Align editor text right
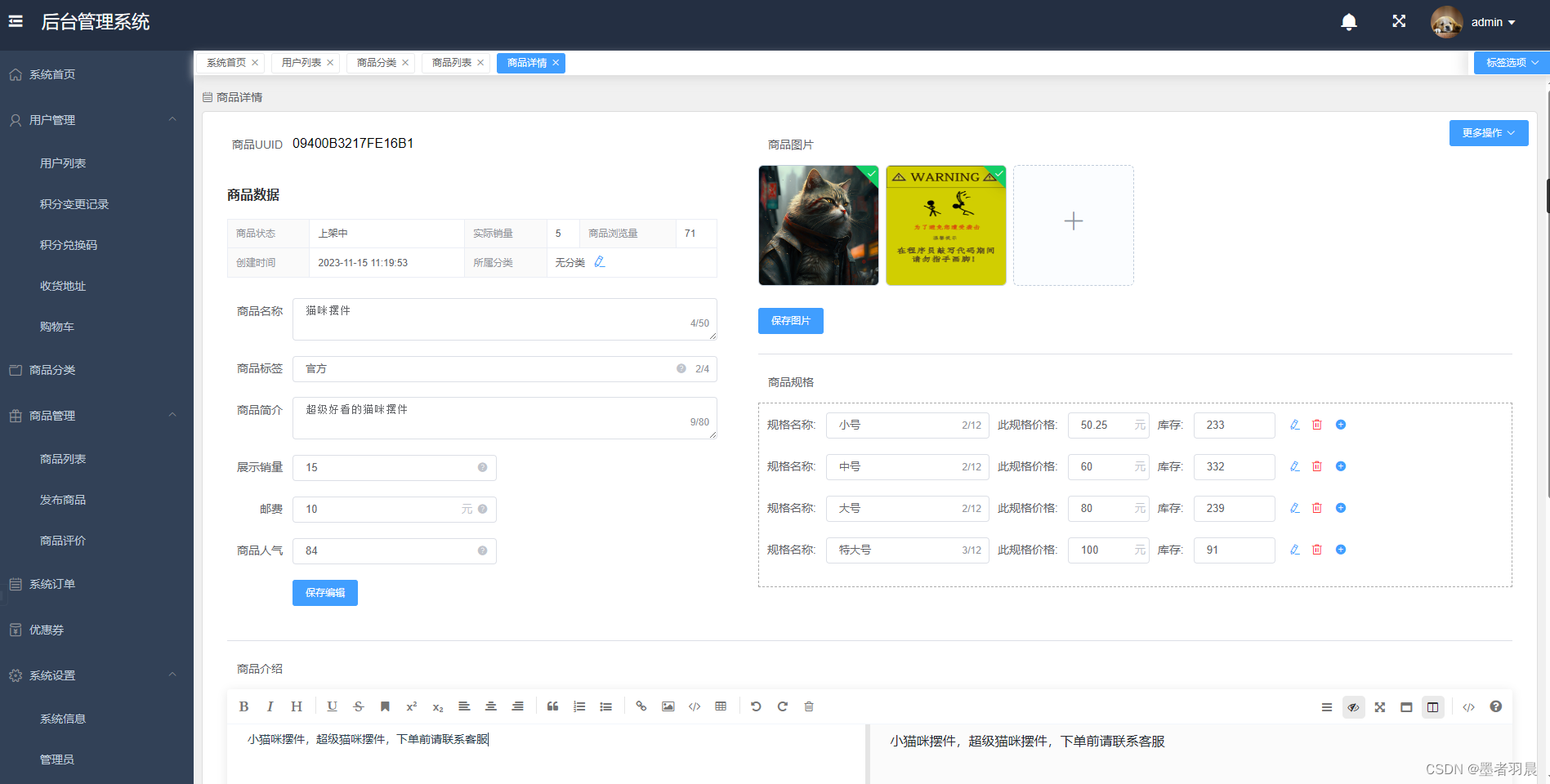Viewport: 1550px width, 784px height. click(517, 706)
